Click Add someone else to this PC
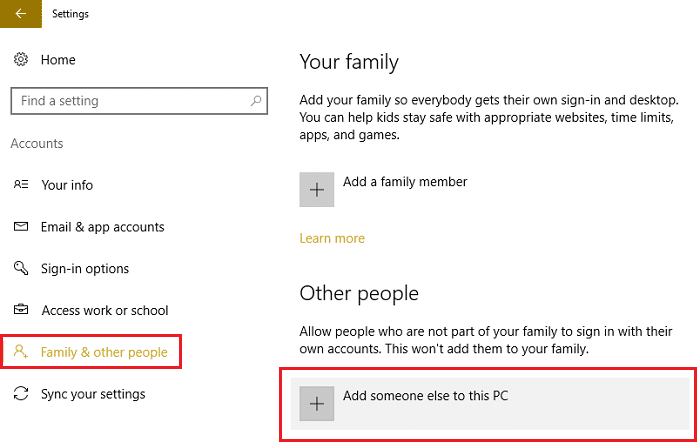This screenshot has height=442, width=700. (x=425, y=396)
